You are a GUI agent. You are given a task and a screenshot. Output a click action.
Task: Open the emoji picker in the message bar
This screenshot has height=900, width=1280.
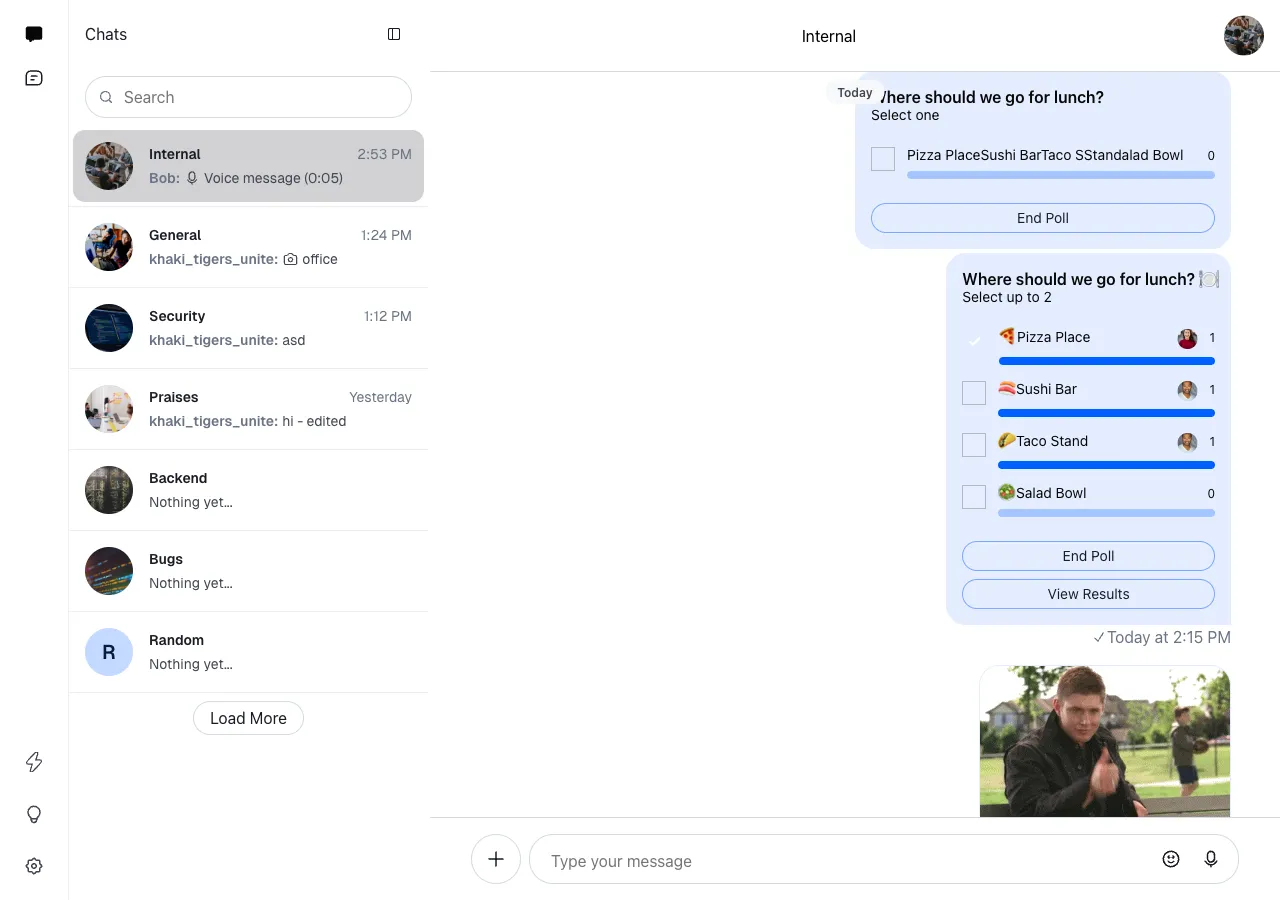tap(1171, 858)
